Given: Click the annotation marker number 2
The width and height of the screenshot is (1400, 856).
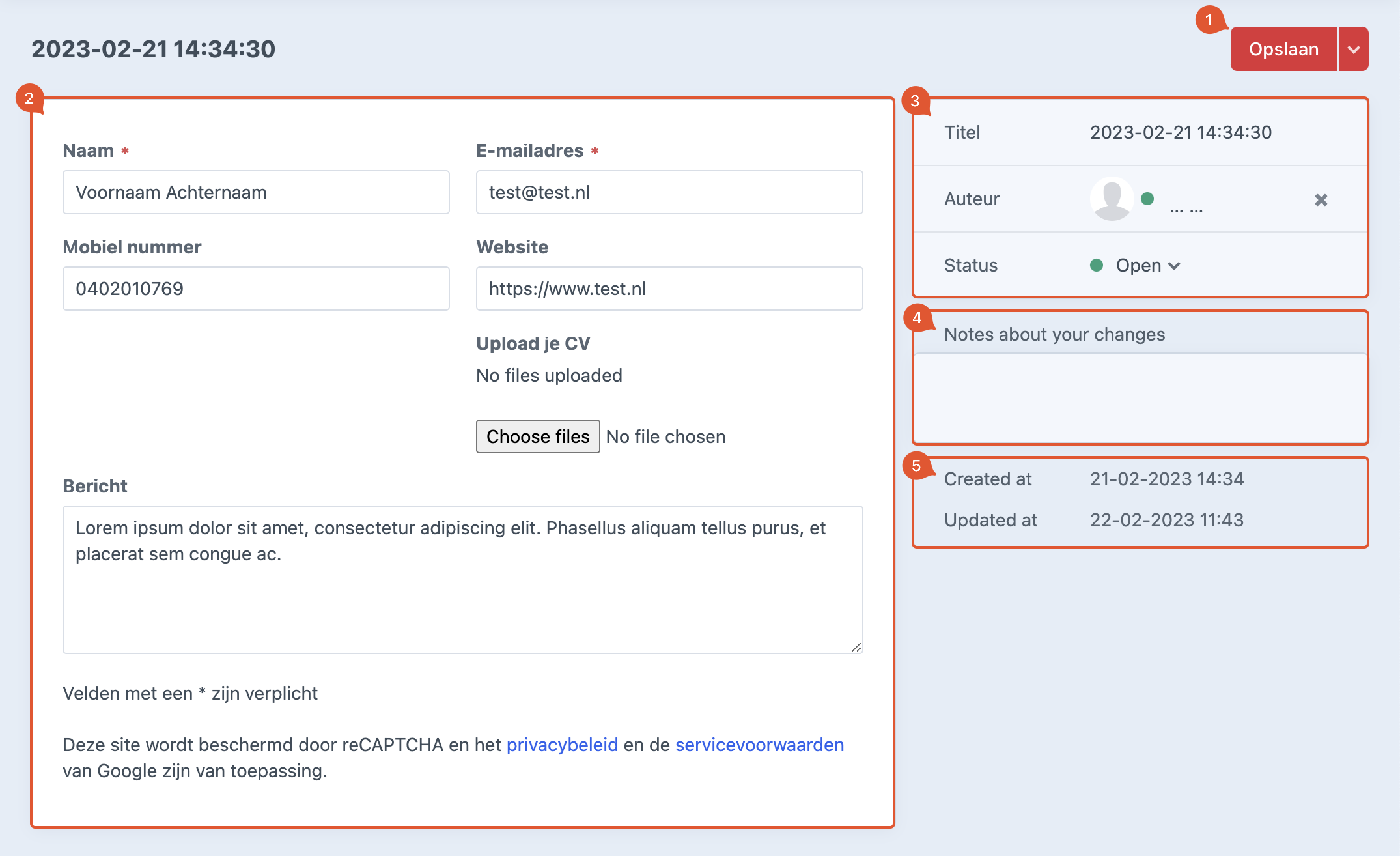Looking at the screenshot, I should pos(29,98).
